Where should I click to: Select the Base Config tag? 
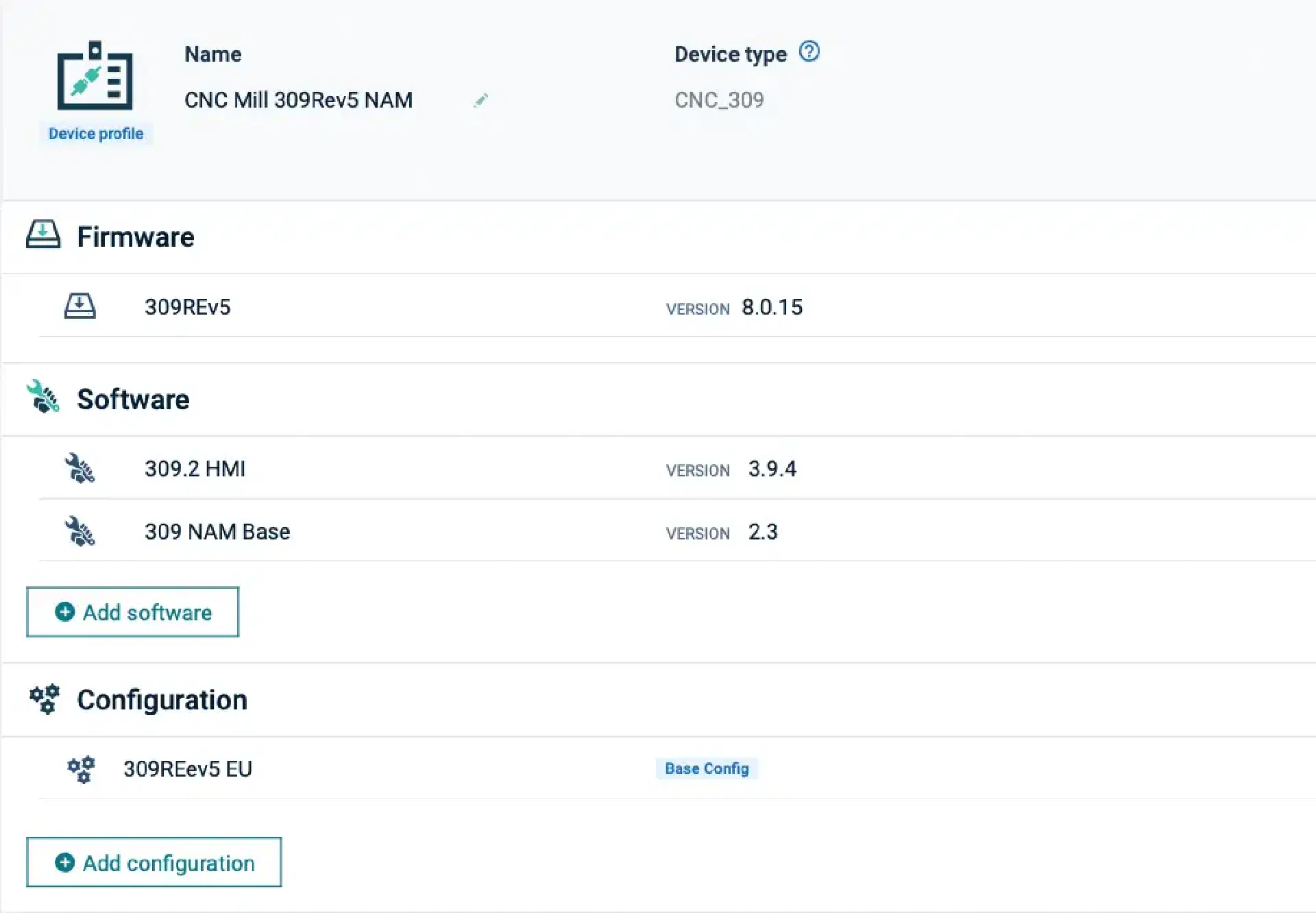click(x=706, y=768)
